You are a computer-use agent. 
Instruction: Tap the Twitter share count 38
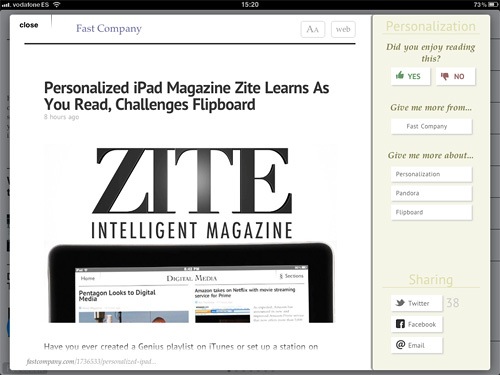(453, 303)
